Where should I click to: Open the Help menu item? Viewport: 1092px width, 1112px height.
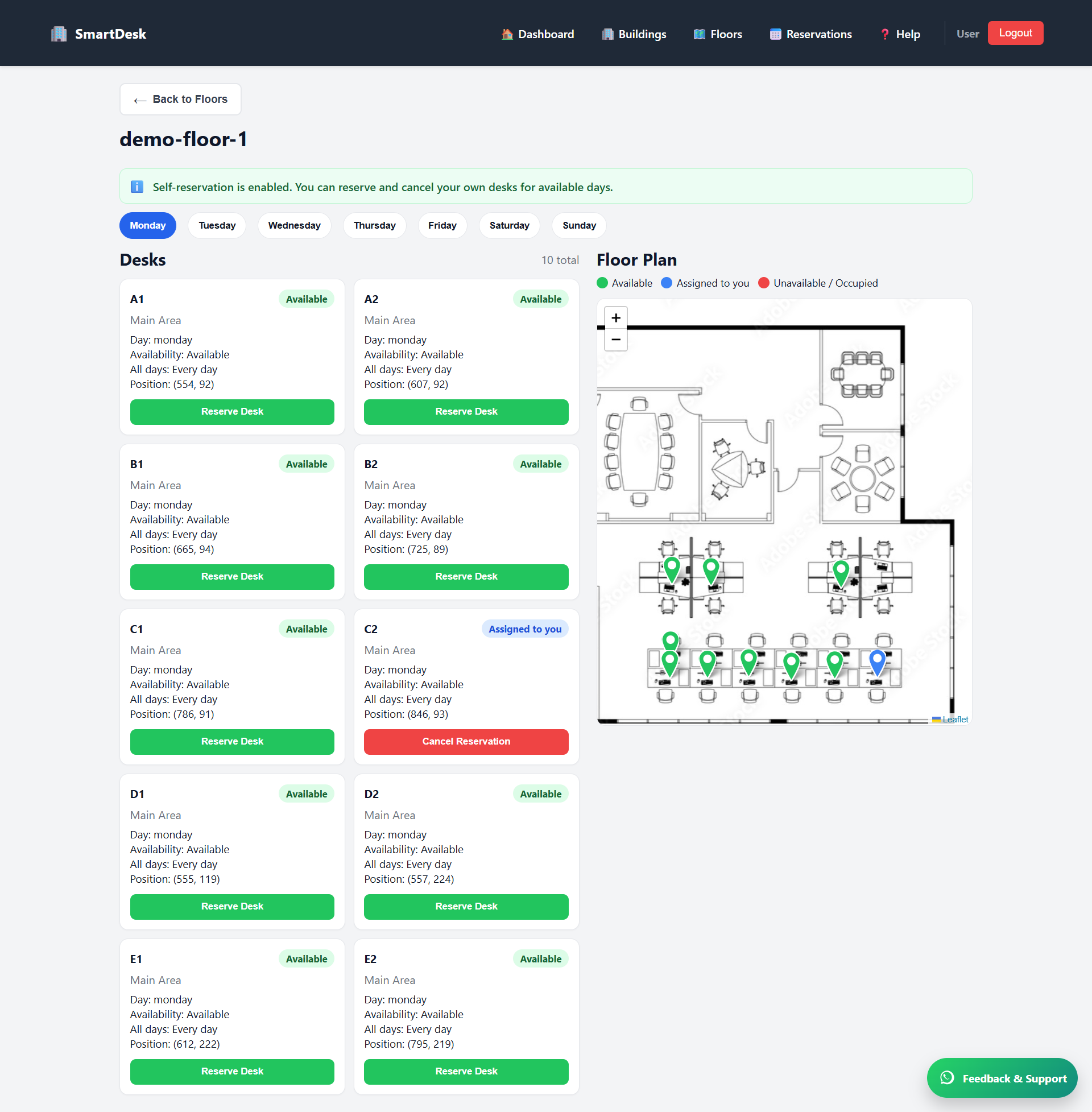pos(900,34)
